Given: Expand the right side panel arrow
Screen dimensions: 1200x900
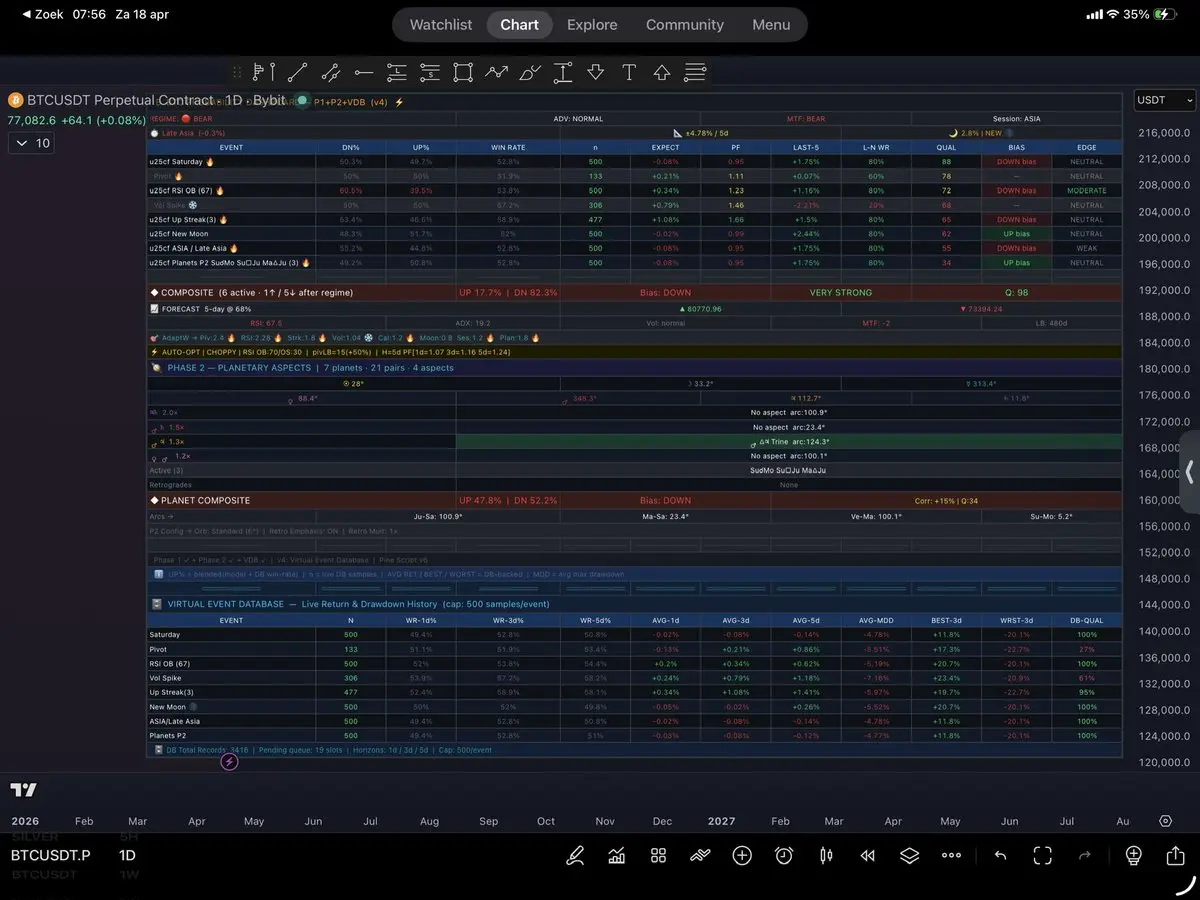Looking at the screenshot, I should (x=1190, y=472).
